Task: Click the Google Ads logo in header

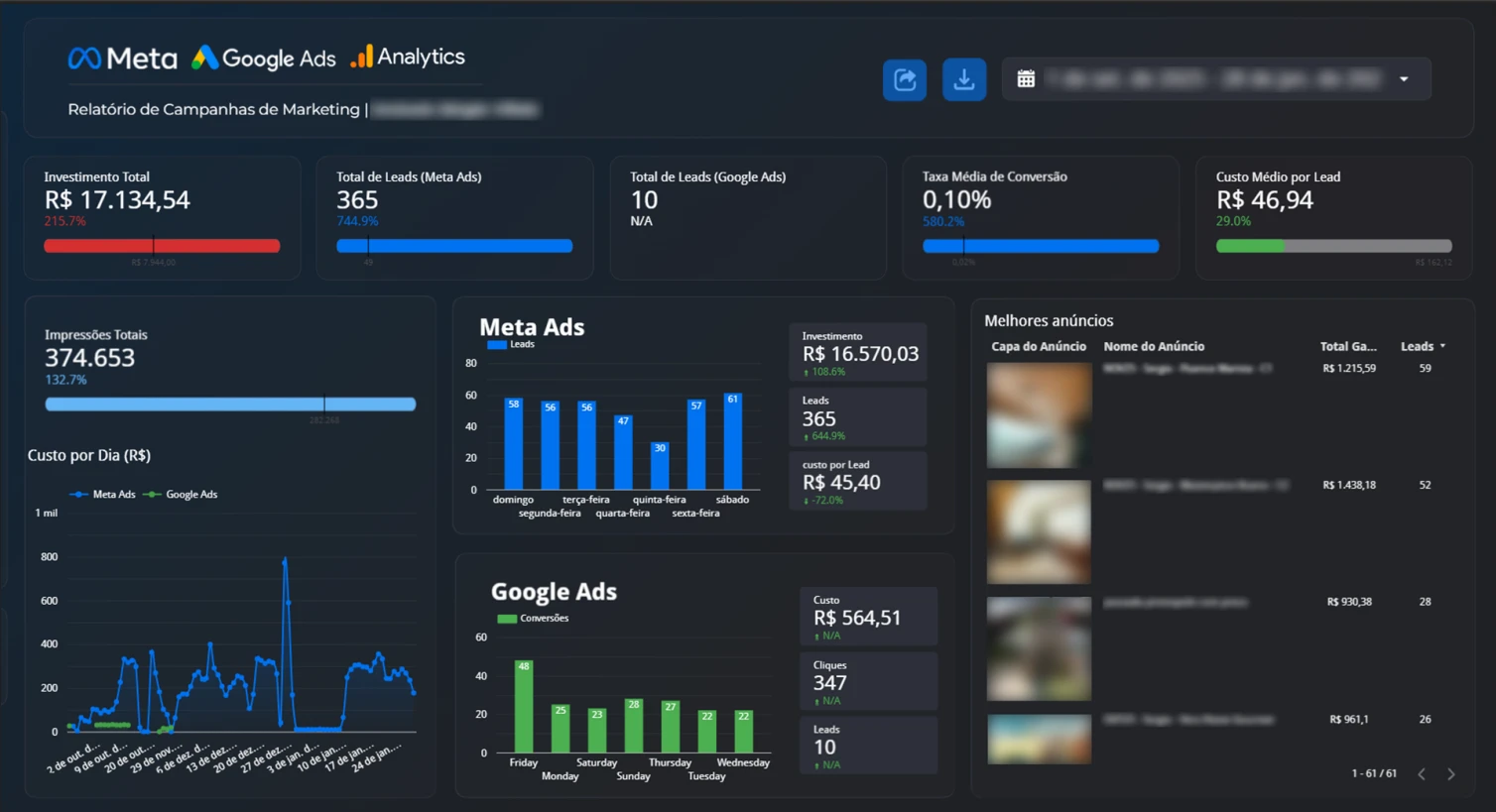Action: (264, 58)
